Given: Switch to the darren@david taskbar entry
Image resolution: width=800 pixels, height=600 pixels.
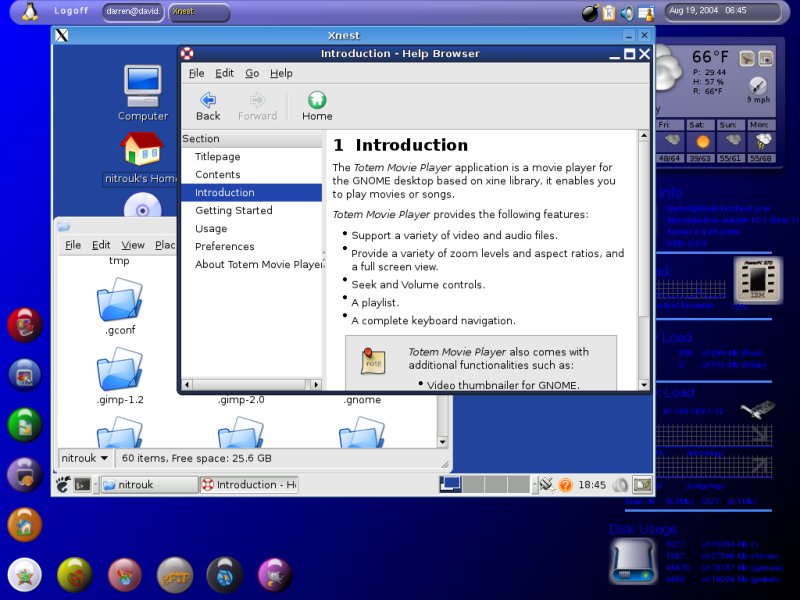Looking at the screenshot, I should point(133,12).
